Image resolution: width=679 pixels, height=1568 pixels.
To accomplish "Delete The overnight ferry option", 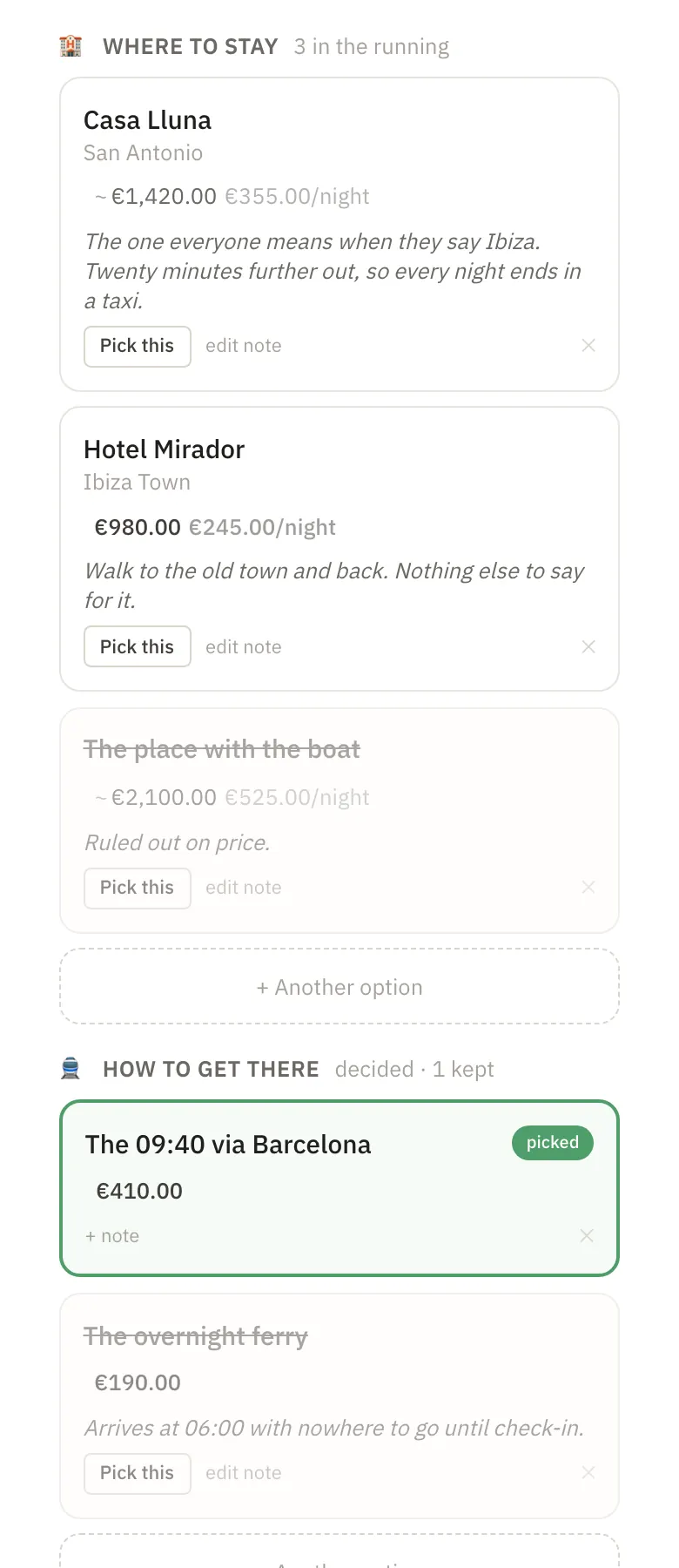I will click(x=588, y=1473).
